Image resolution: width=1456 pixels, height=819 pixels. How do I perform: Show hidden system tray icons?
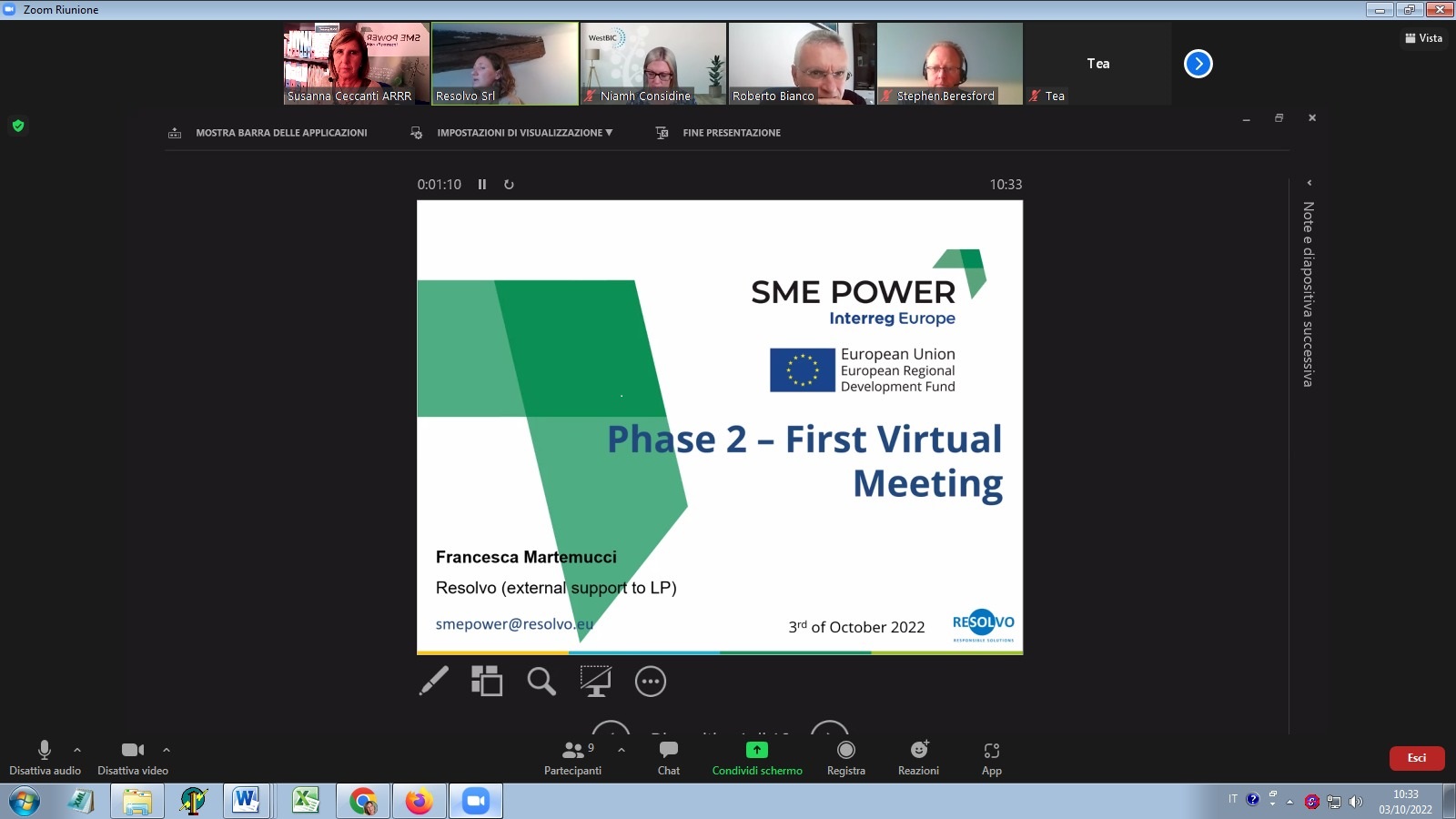[1289, 802]
